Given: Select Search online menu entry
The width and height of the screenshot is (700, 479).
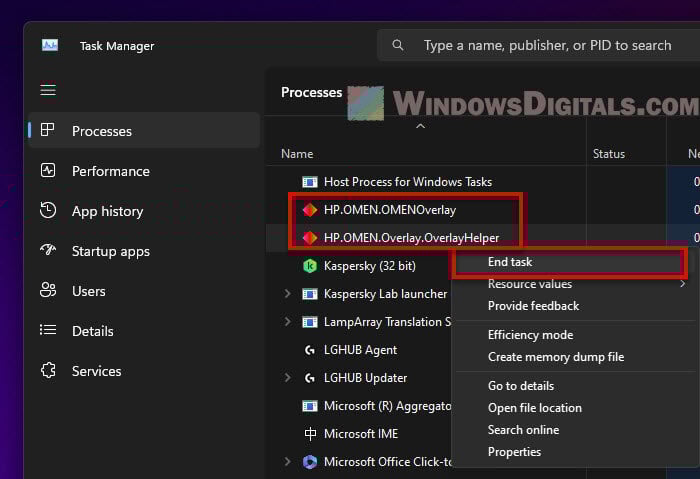Looking at the screenshot, I should pos(523,429).
